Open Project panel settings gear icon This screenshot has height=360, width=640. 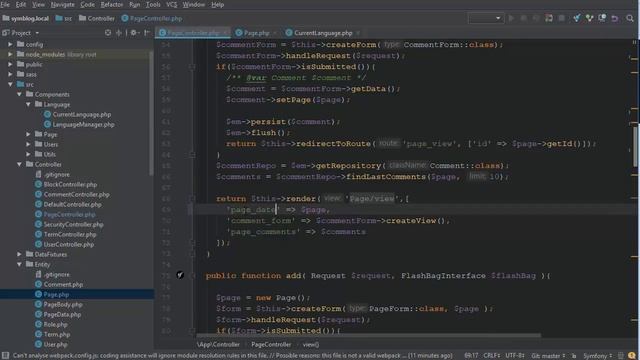coord(133,33)
